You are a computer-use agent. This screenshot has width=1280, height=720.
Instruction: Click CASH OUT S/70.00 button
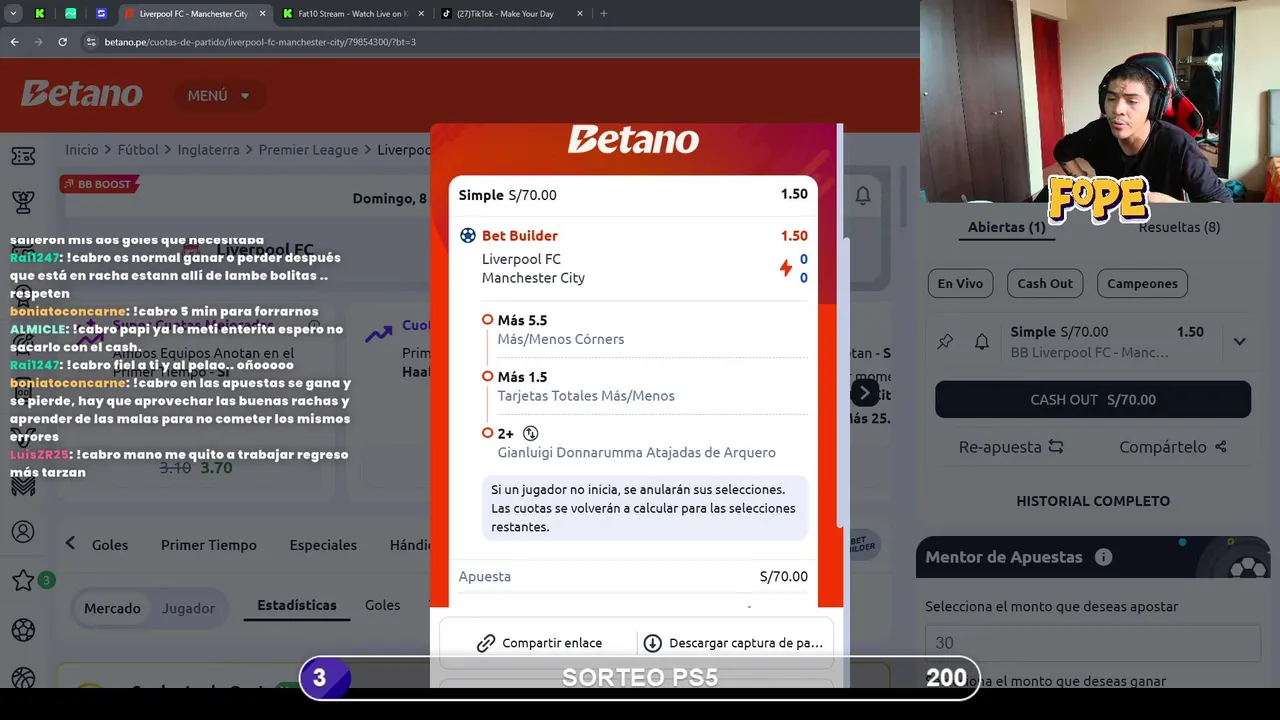coord(1093,399)
